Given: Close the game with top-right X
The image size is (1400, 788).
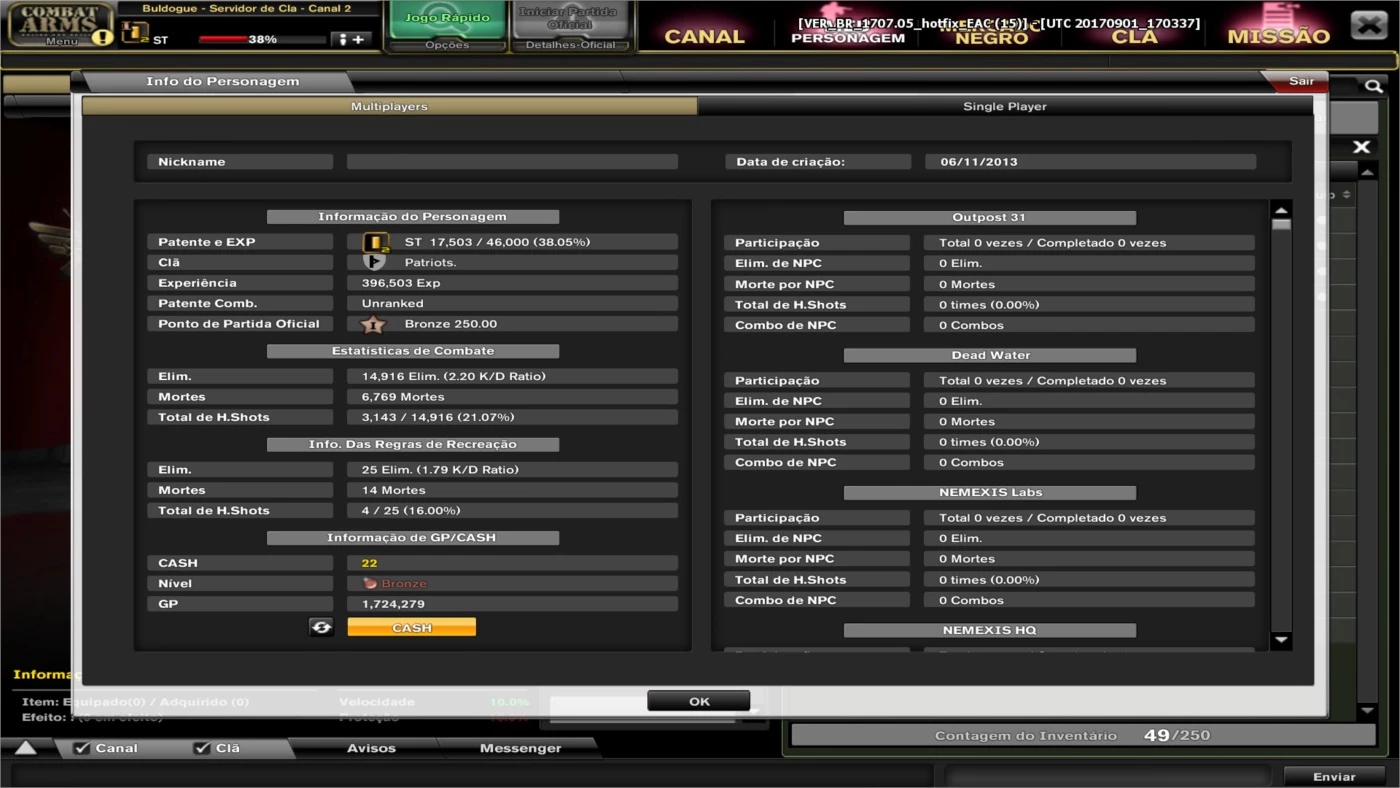Looking at the screenshot, I should pyautogui.click(x=1368, y=25).
